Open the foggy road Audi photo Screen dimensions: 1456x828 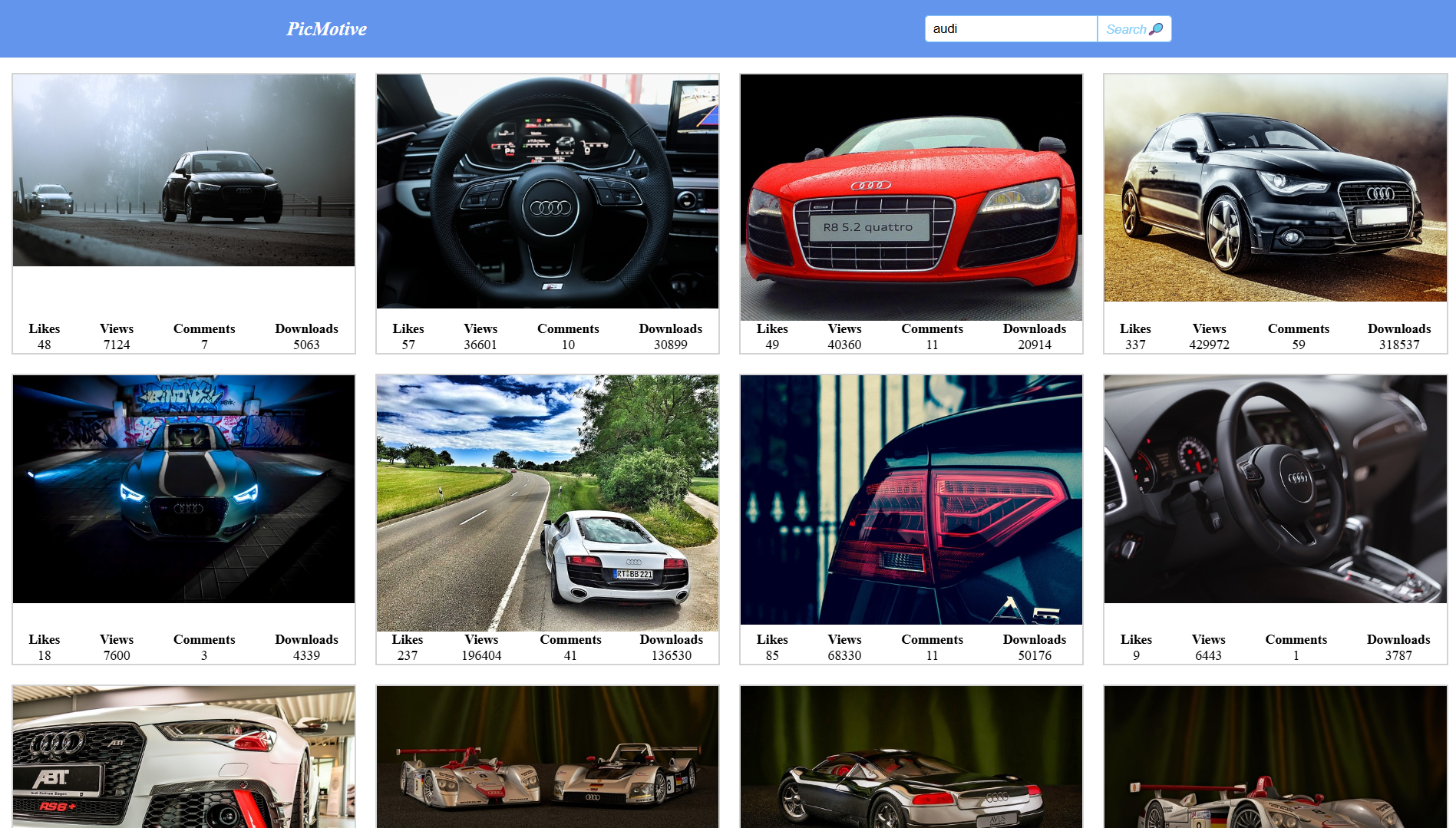[x=183, y=170]
